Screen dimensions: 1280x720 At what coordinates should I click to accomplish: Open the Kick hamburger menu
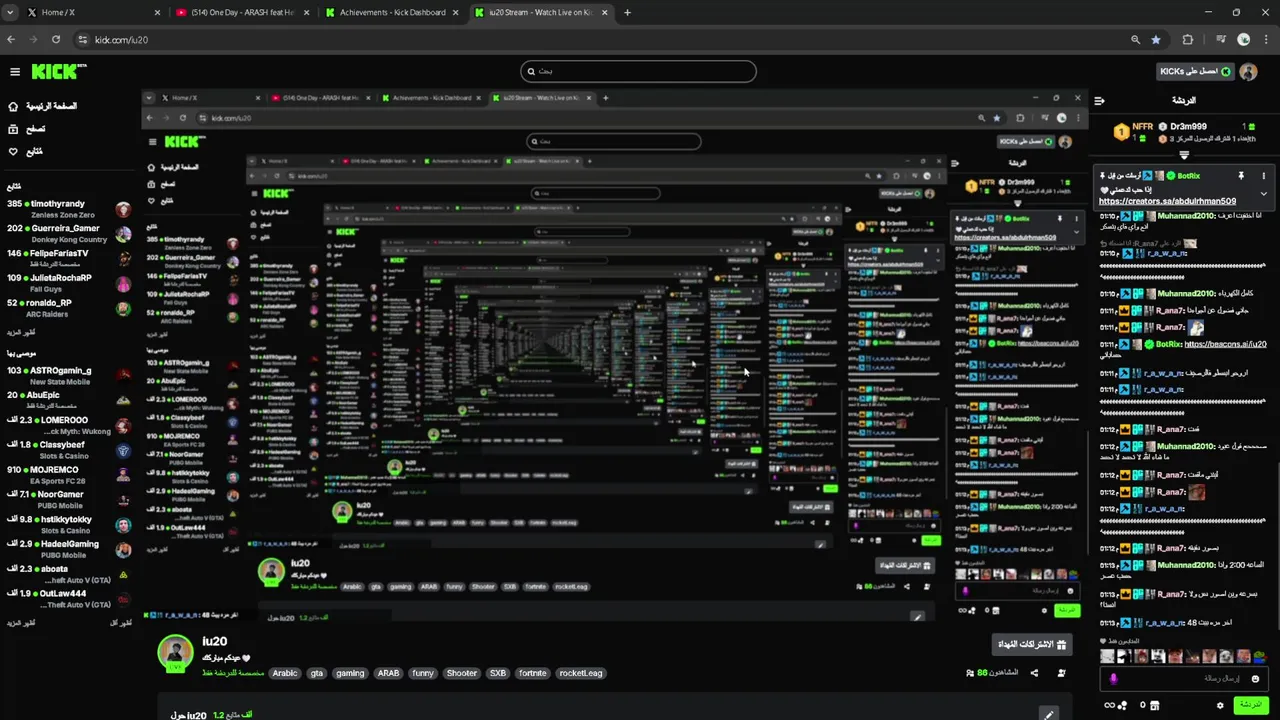(x=15, y=71)
